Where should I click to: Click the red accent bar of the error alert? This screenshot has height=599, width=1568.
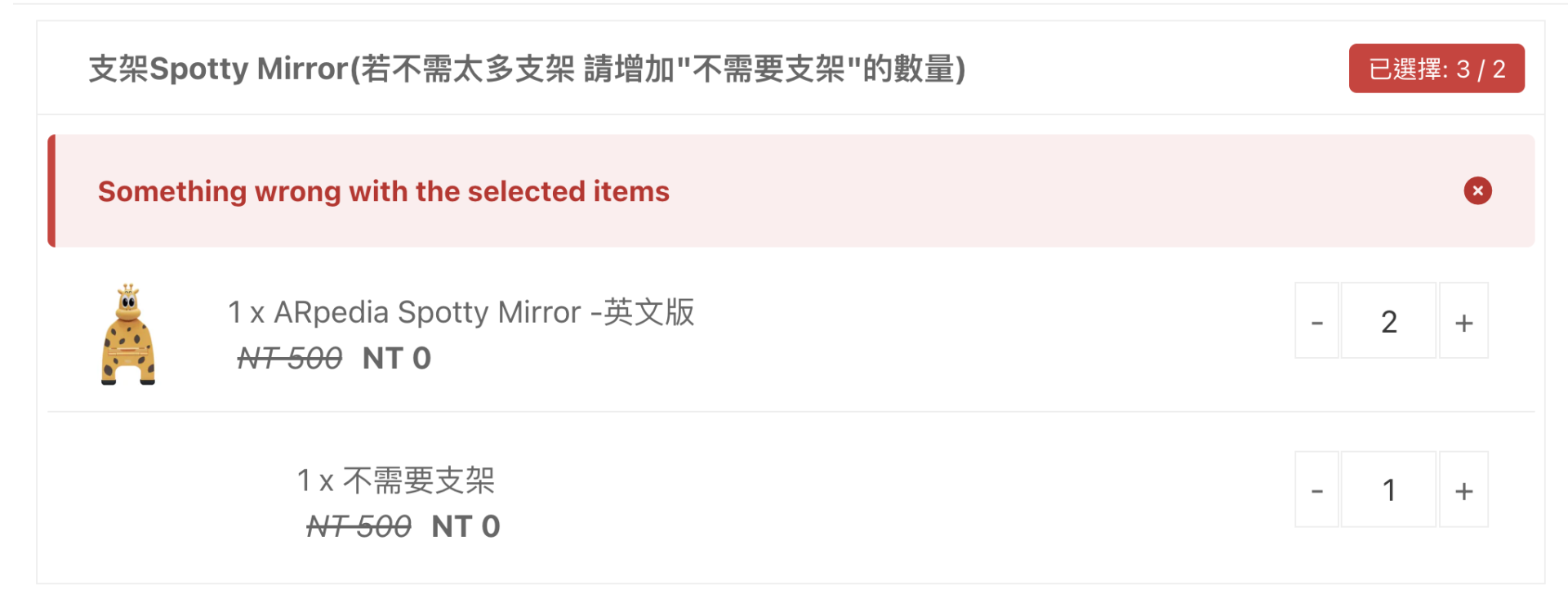tap(51, 191)
